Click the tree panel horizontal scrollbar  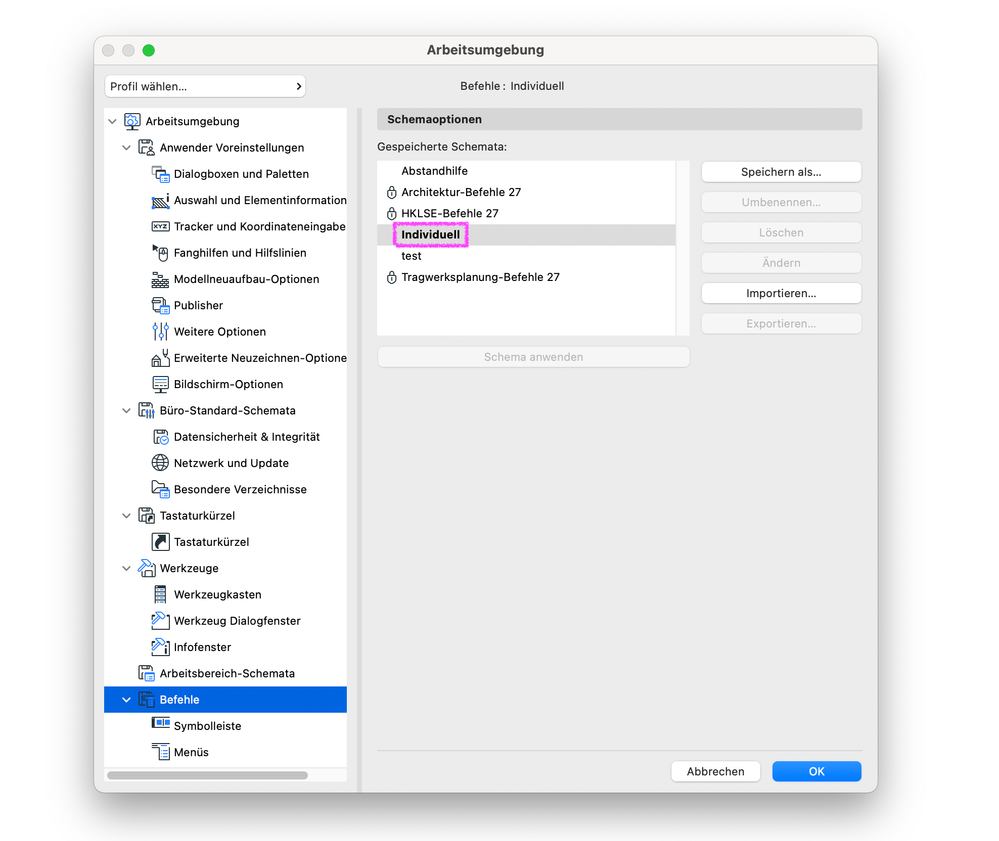tap(208, 775)
